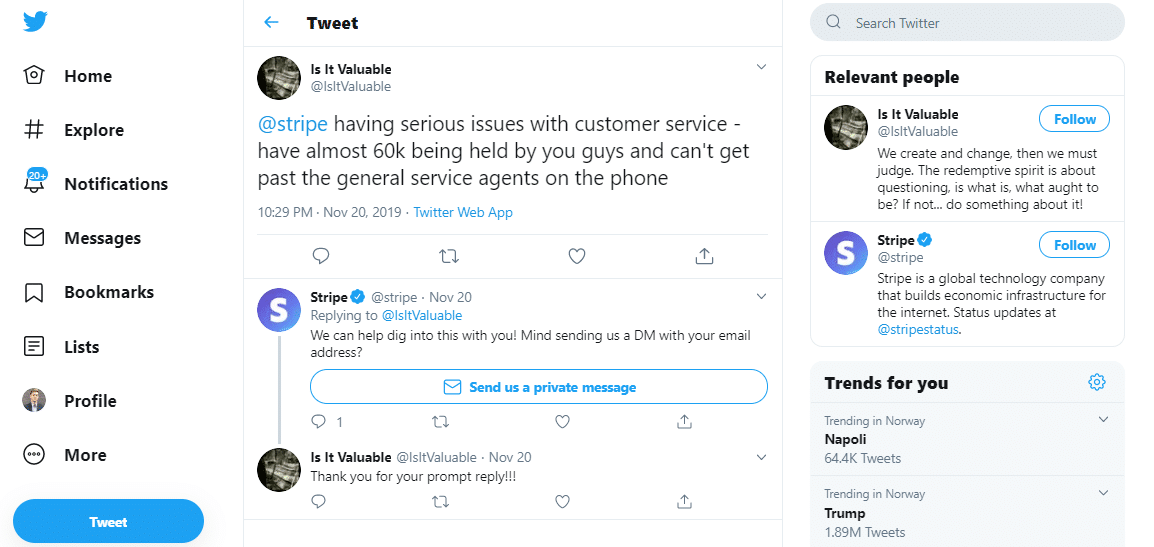Screen dimensions: 1154x547
Task: Click the Twitter bird logo
Action: click(36, 22)
